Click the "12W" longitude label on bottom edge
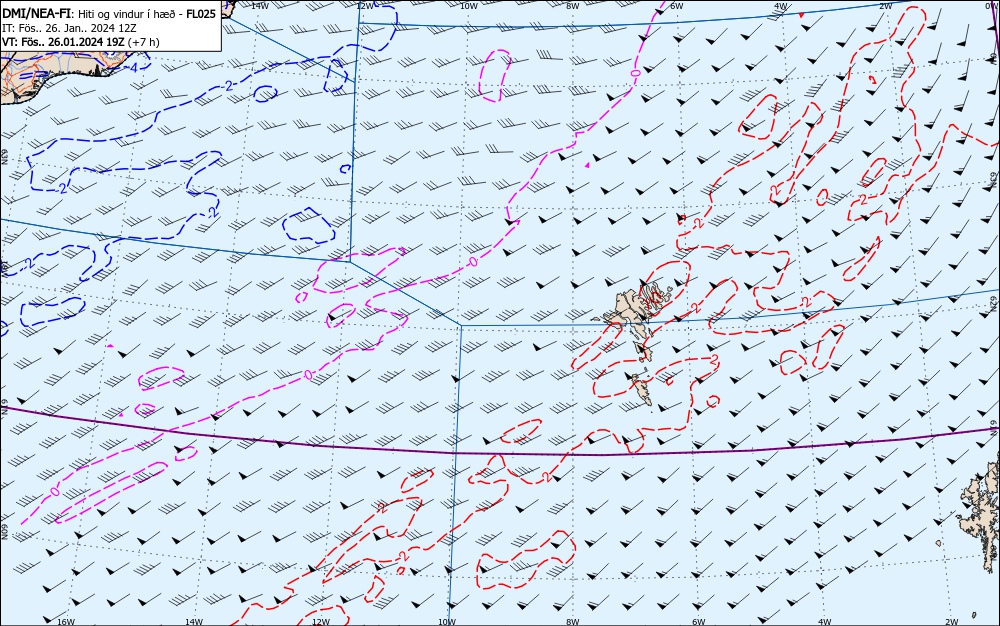 321,622
